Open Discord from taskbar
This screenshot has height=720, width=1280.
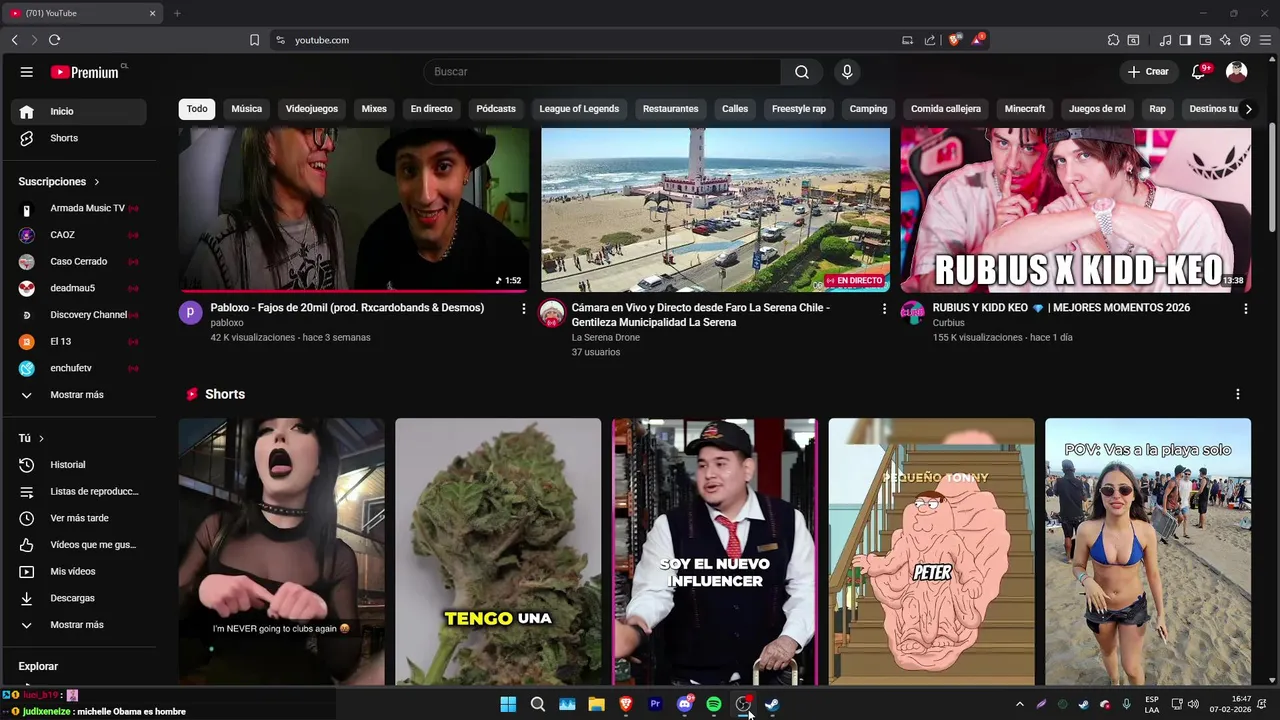click(x=685, y=704)
